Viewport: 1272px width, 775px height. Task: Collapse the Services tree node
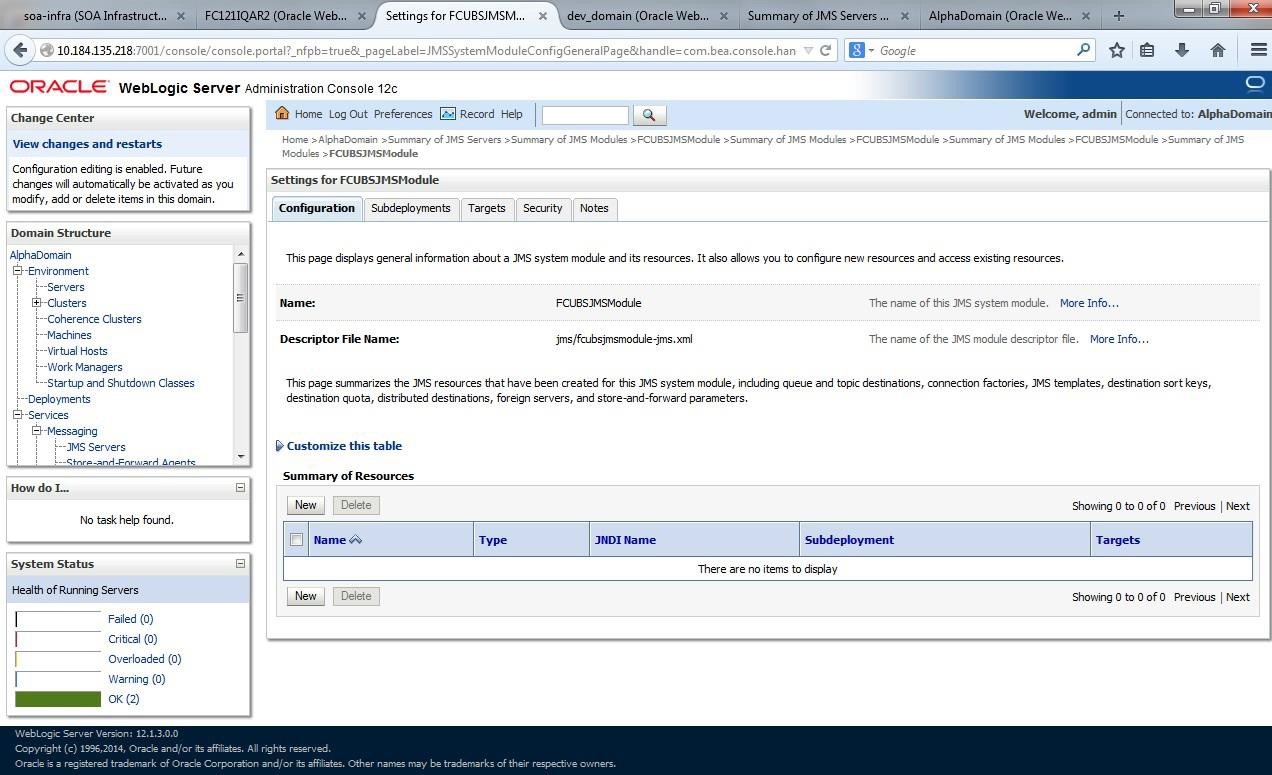coord(18,415)
